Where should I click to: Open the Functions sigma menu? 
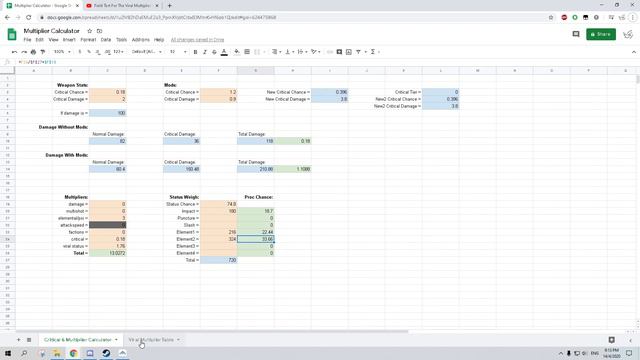click(373, 52)
